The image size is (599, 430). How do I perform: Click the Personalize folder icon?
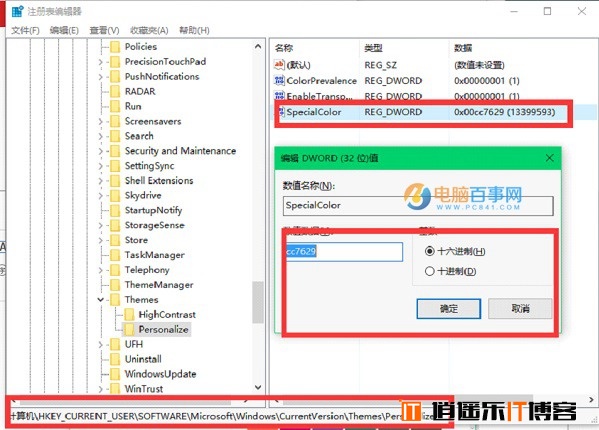tap(129, 329)
